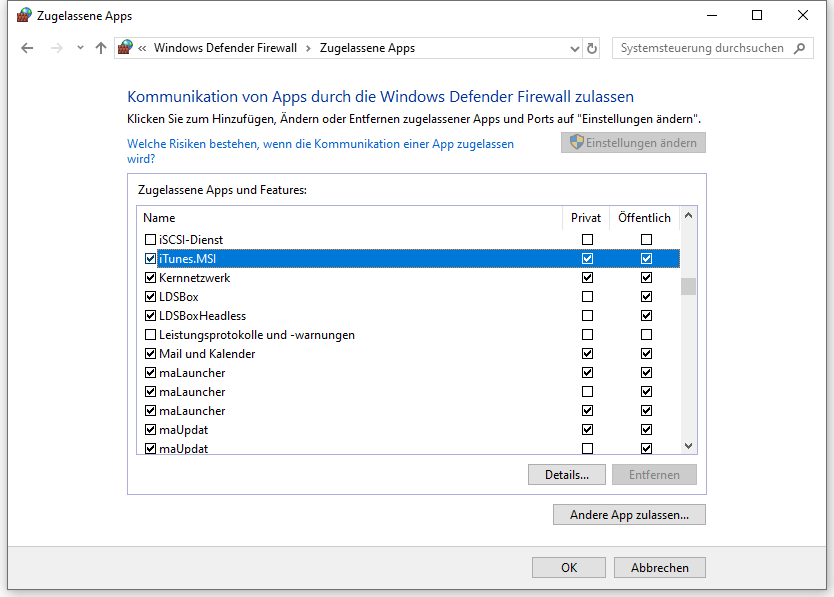
Task: Click the list scrollbar thumb
Action: [x=688, y=286]
